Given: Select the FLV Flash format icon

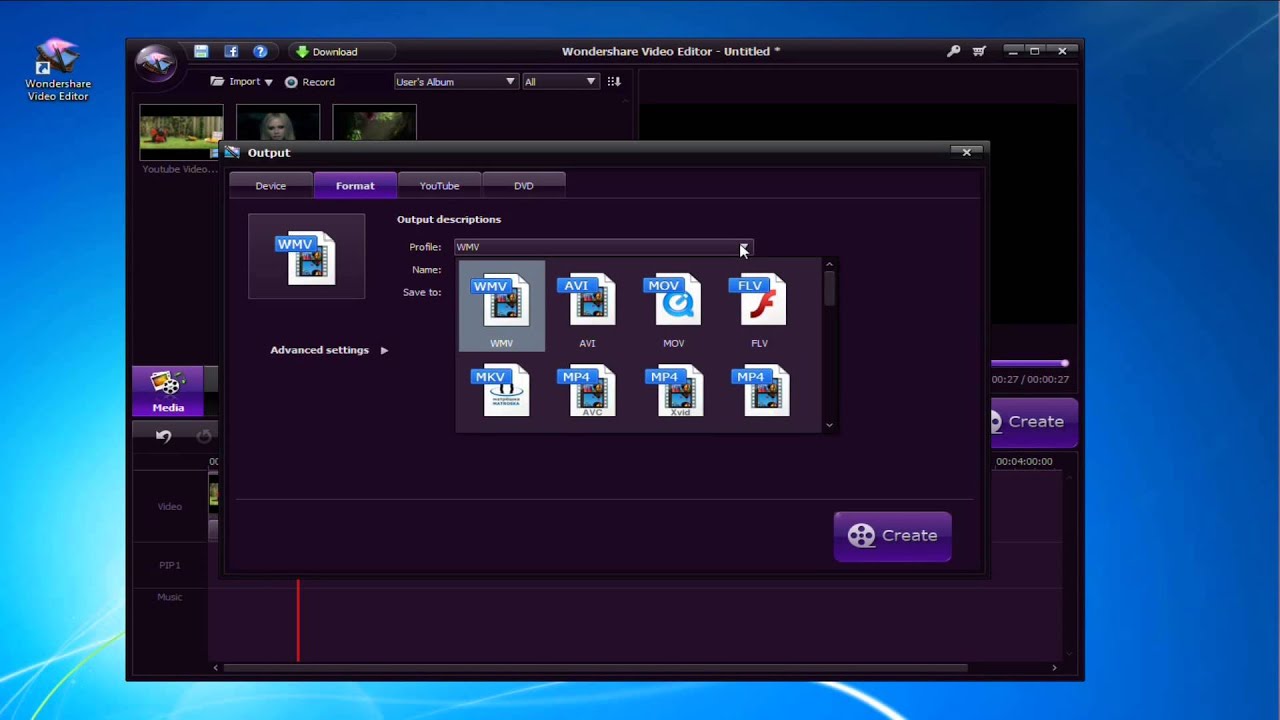Looking at the screenshot, I should [760, 300].
